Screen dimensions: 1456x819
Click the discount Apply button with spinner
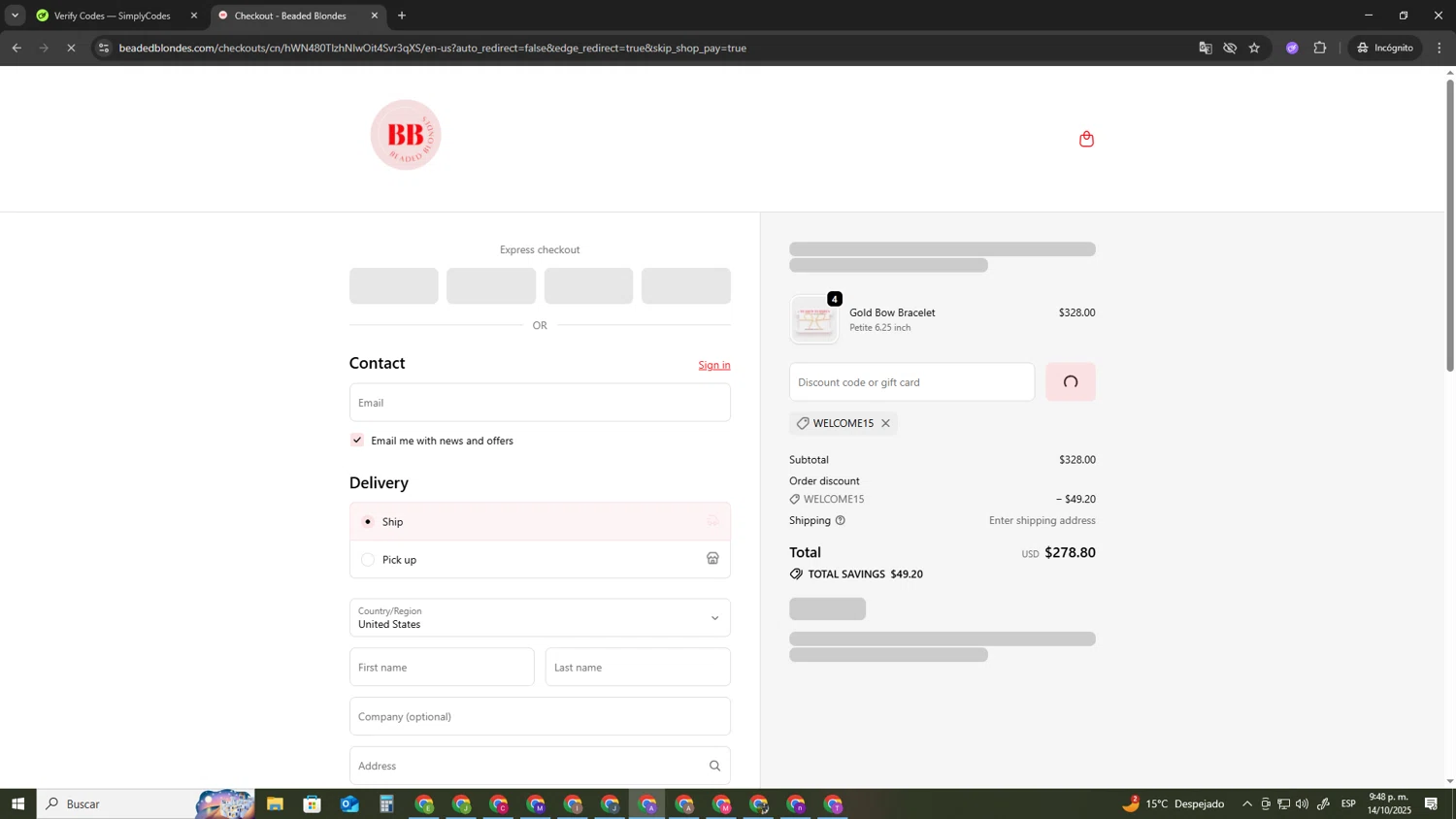[1071, 382]
